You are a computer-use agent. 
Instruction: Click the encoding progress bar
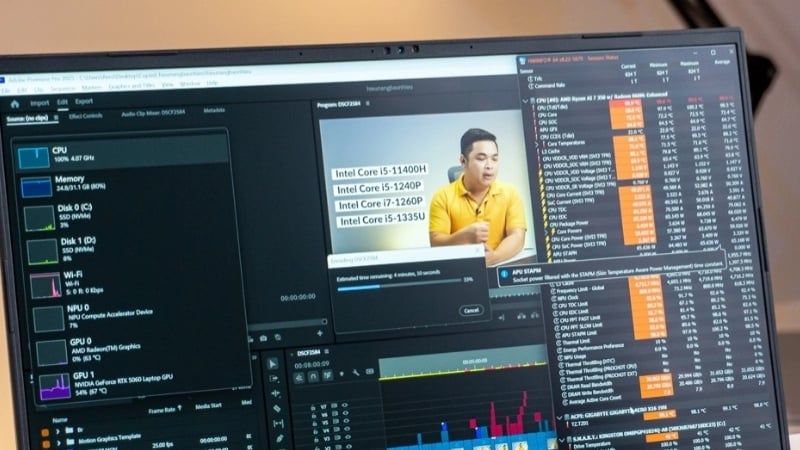[399, 285]
